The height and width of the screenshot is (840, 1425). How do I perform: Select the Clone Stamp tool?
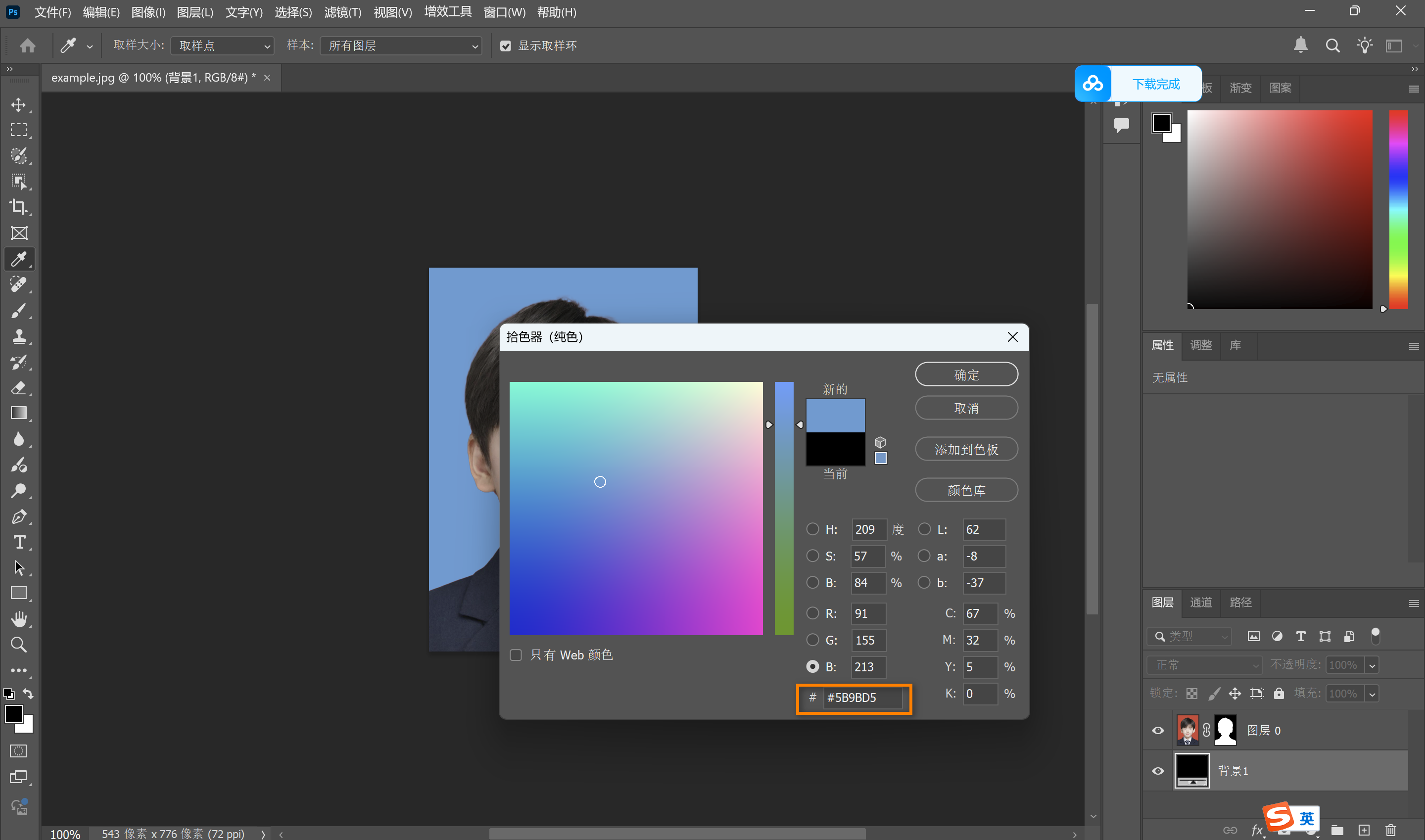(18, 336)
